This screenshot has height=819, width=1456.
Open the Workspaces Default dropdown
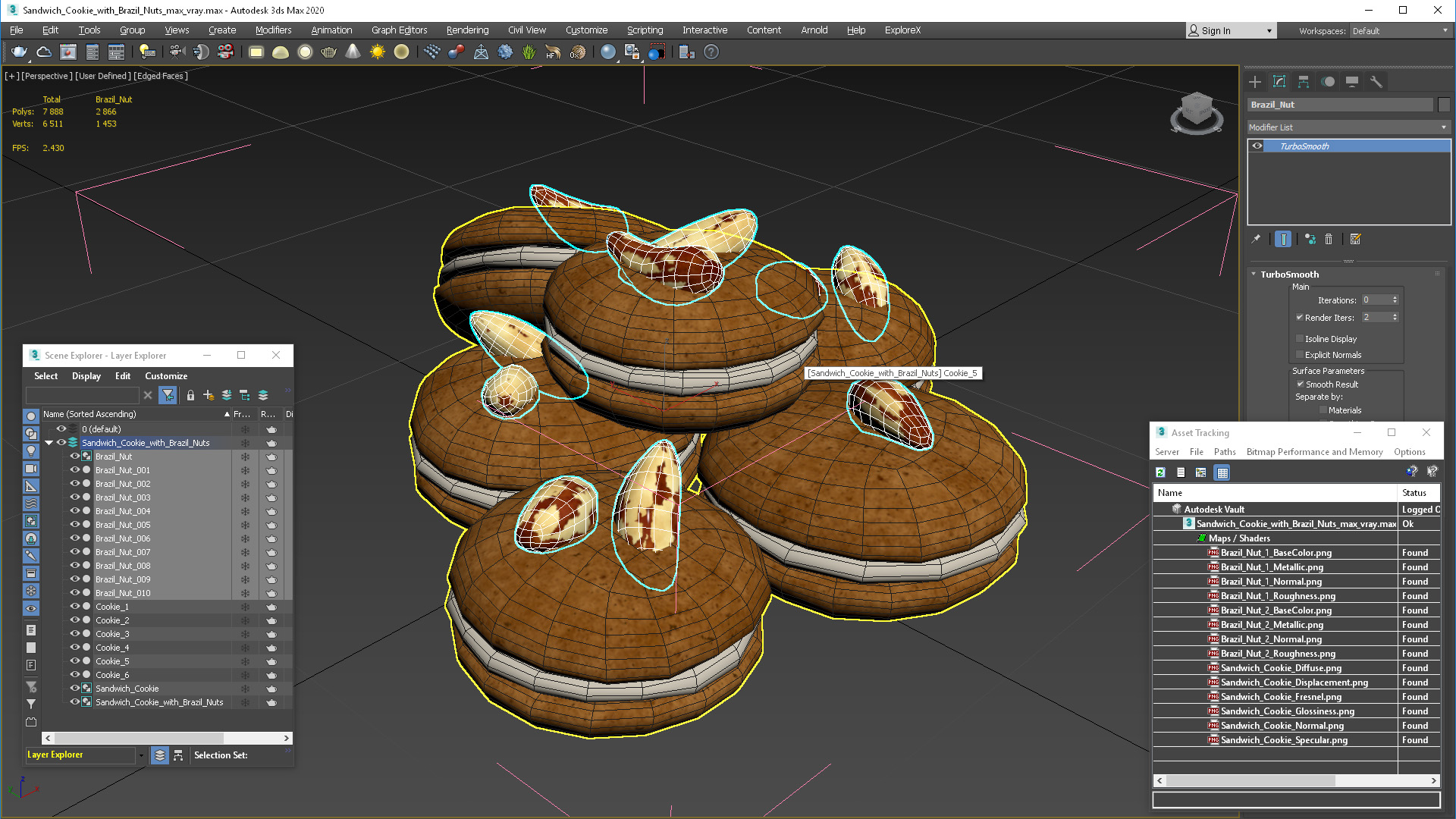(x=1400, y=31)
